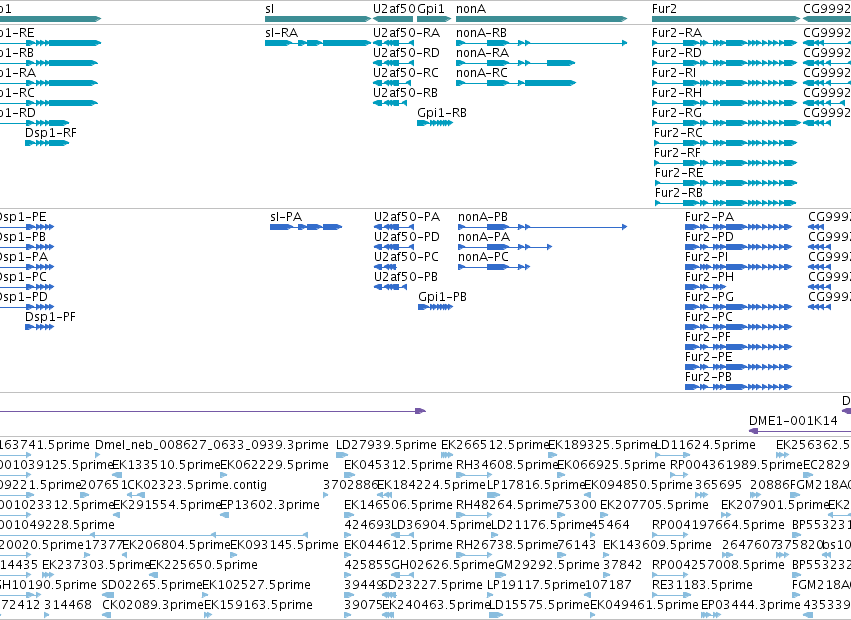
Task: Select the nonA-PB protein label
Action: tap(483, 217)
